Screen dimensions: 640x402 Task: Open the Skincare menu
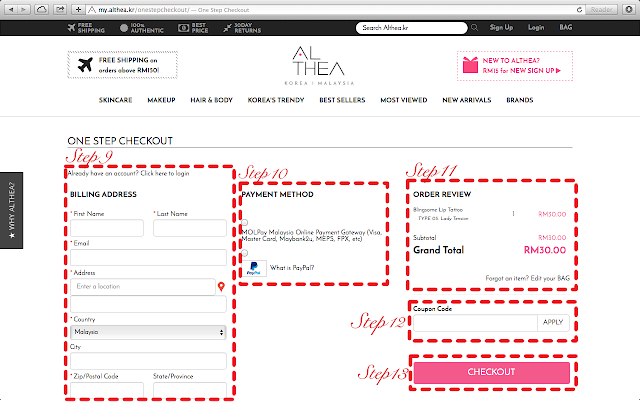point(116,100)
